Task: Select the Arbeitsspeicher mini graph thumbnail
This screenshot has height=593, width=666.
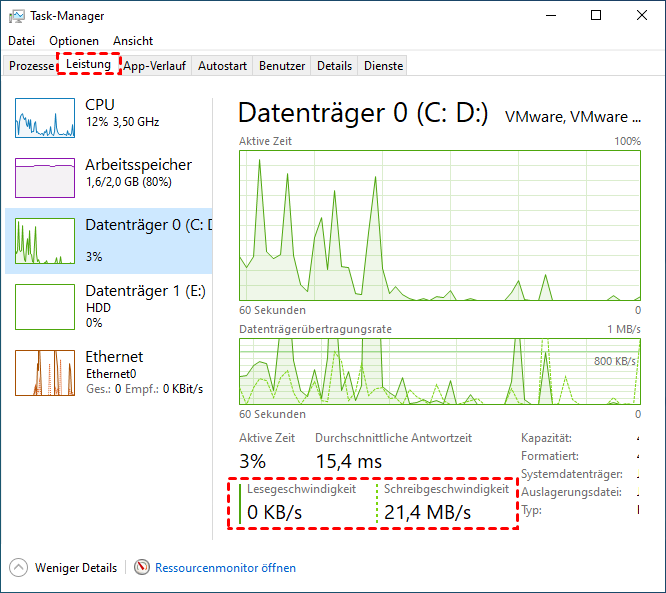Action: click(45, 178)
